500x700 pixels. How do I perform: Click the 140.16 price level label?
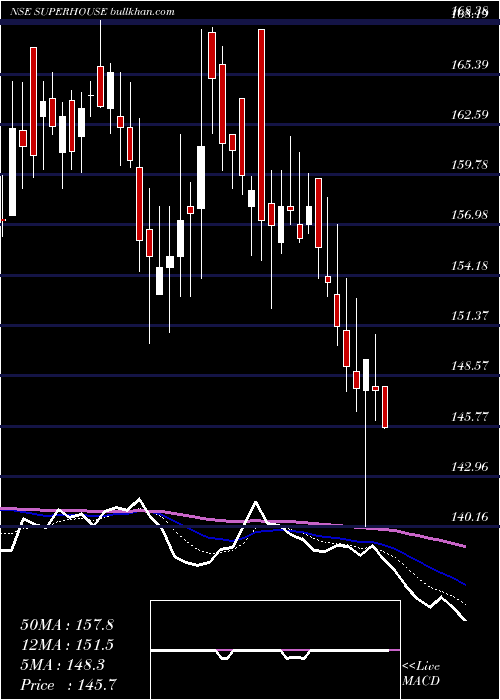[468, 517]
